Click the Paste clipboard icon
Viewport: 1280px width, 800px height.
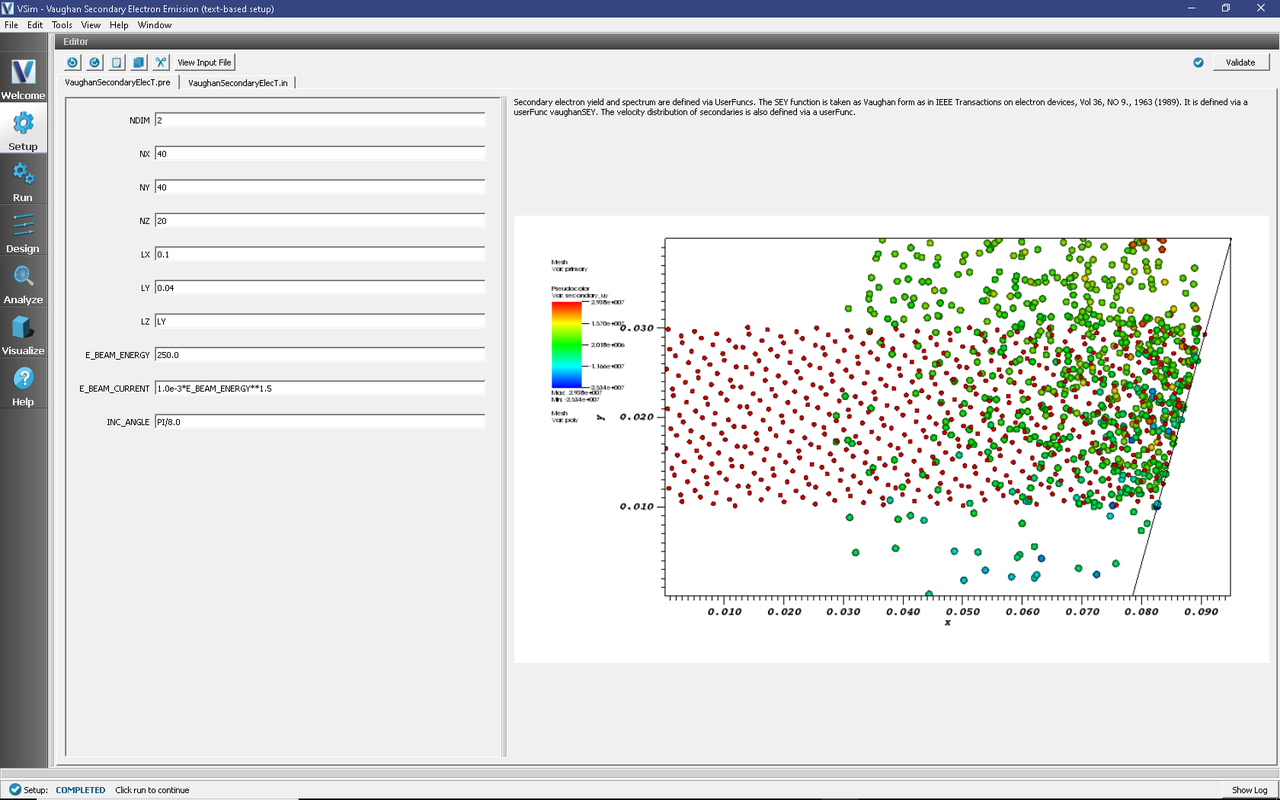(x=117, y=62)
